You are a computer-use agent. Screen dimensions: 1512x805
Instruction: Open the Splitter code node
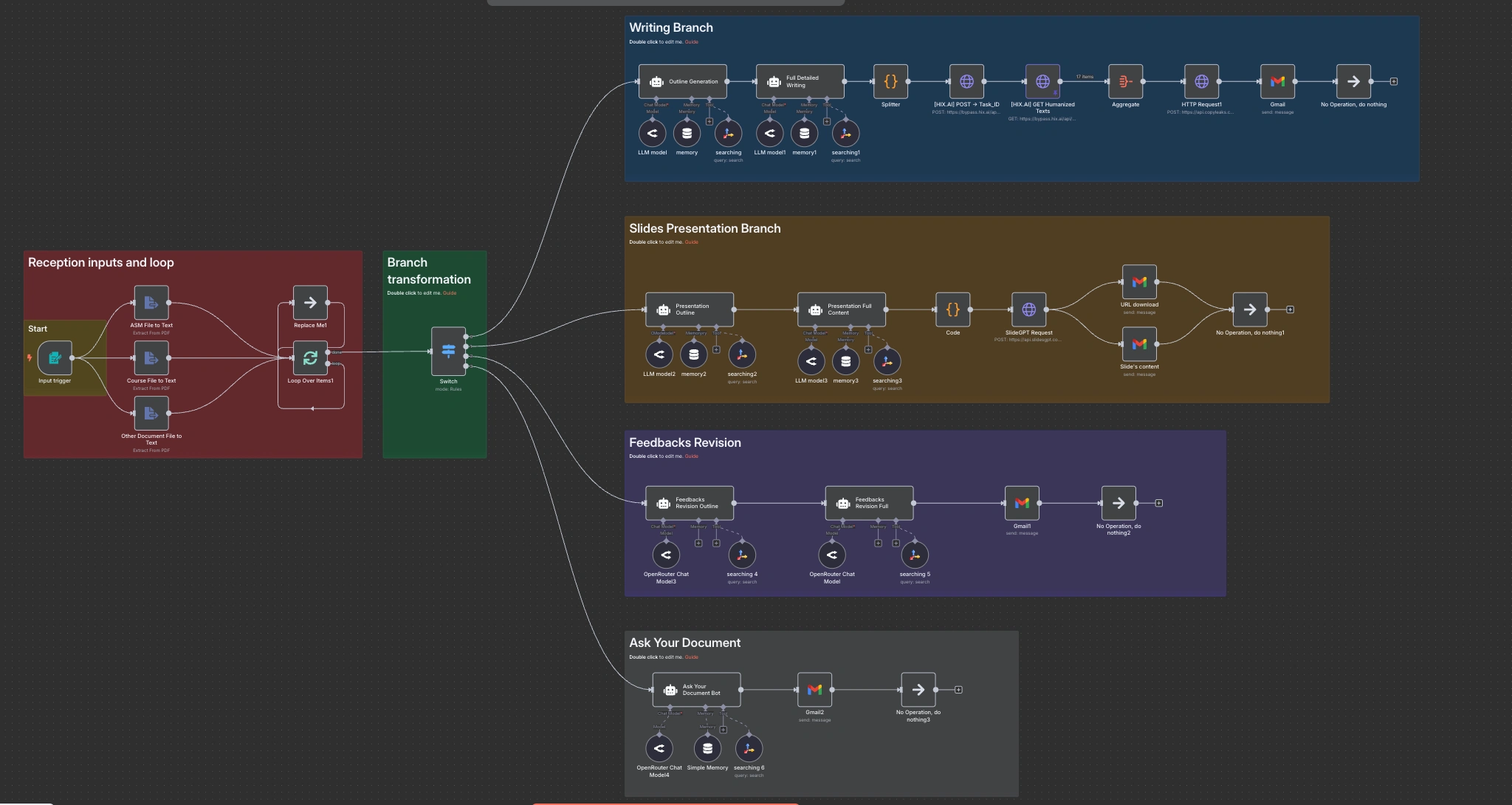[x=890, y=82]
